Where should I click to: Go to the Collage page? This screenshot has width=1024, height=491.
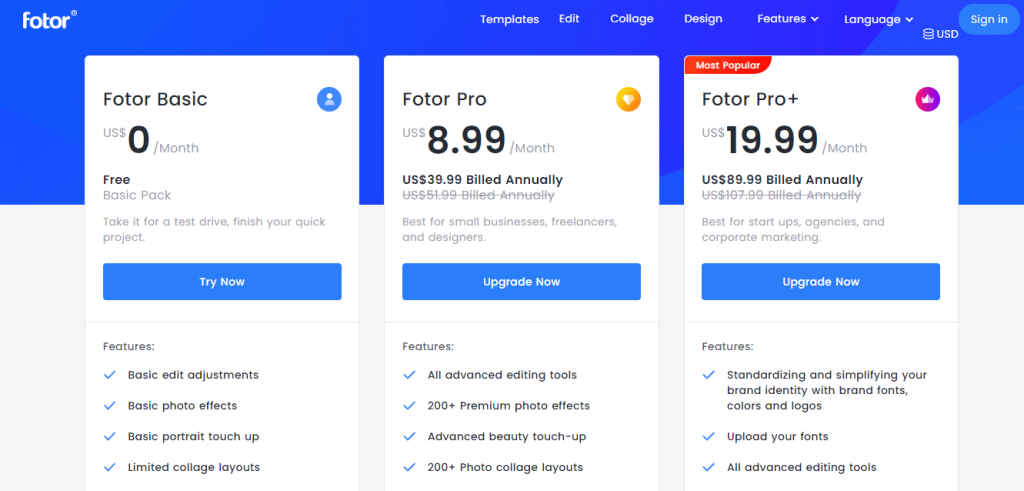(631, 19)
